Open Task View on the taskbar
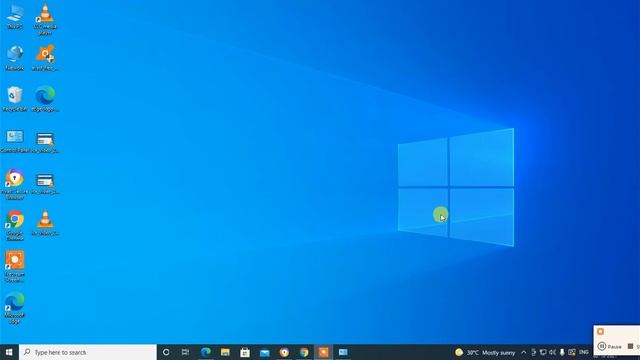Viewport: 640px width, 360px height. [185, 352]
